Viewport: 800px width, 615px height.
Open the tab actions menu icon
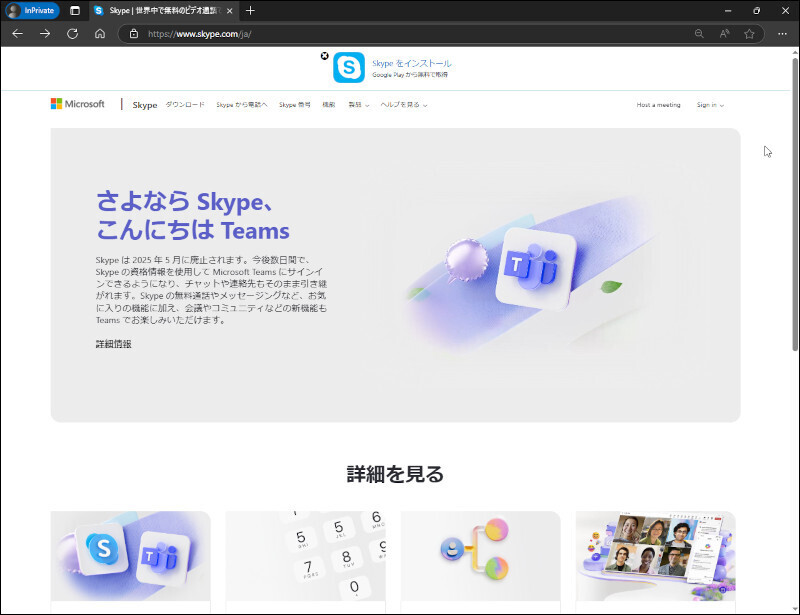[75, 11]
